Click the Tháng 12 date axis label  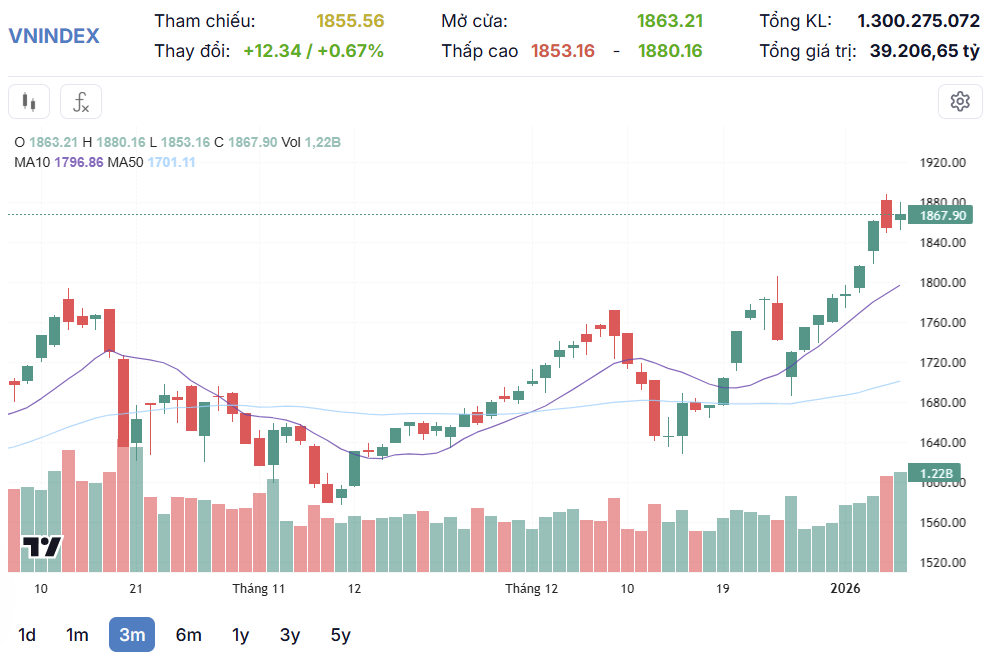tap(531, 589)
